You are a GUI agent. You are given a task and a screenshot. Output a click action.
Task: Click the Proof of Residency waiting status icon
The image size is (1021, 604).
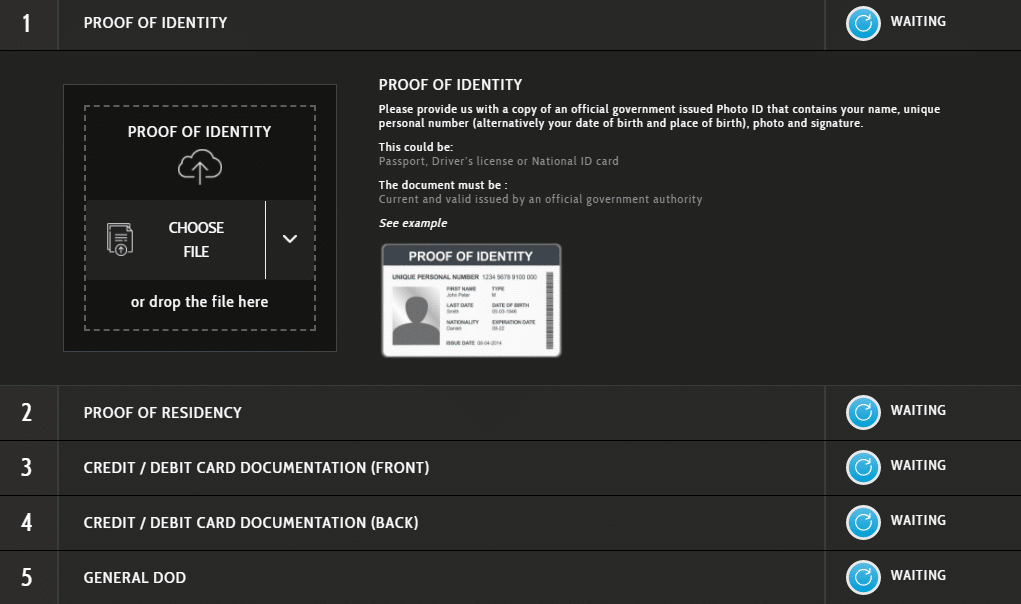[863, 412]
